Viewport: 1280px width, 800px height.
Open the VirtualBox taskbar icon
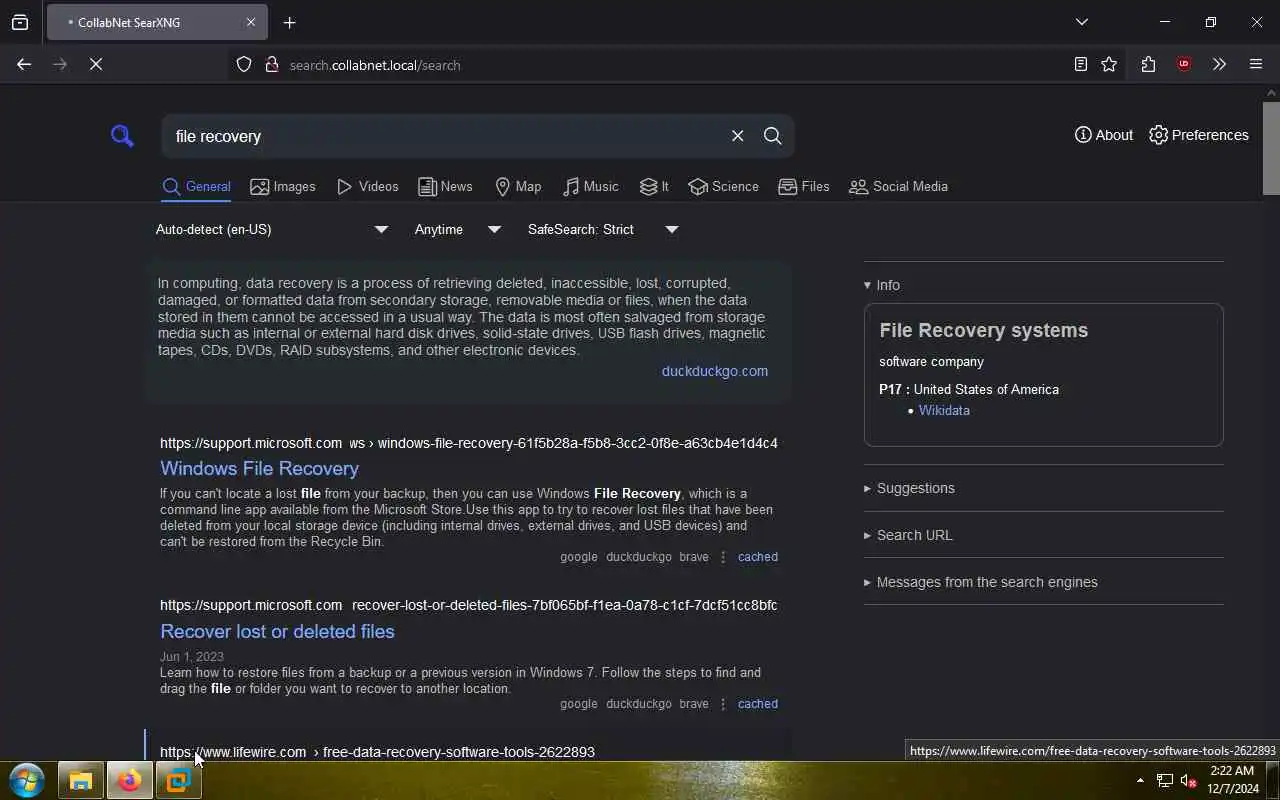click(x=178, y=780)
